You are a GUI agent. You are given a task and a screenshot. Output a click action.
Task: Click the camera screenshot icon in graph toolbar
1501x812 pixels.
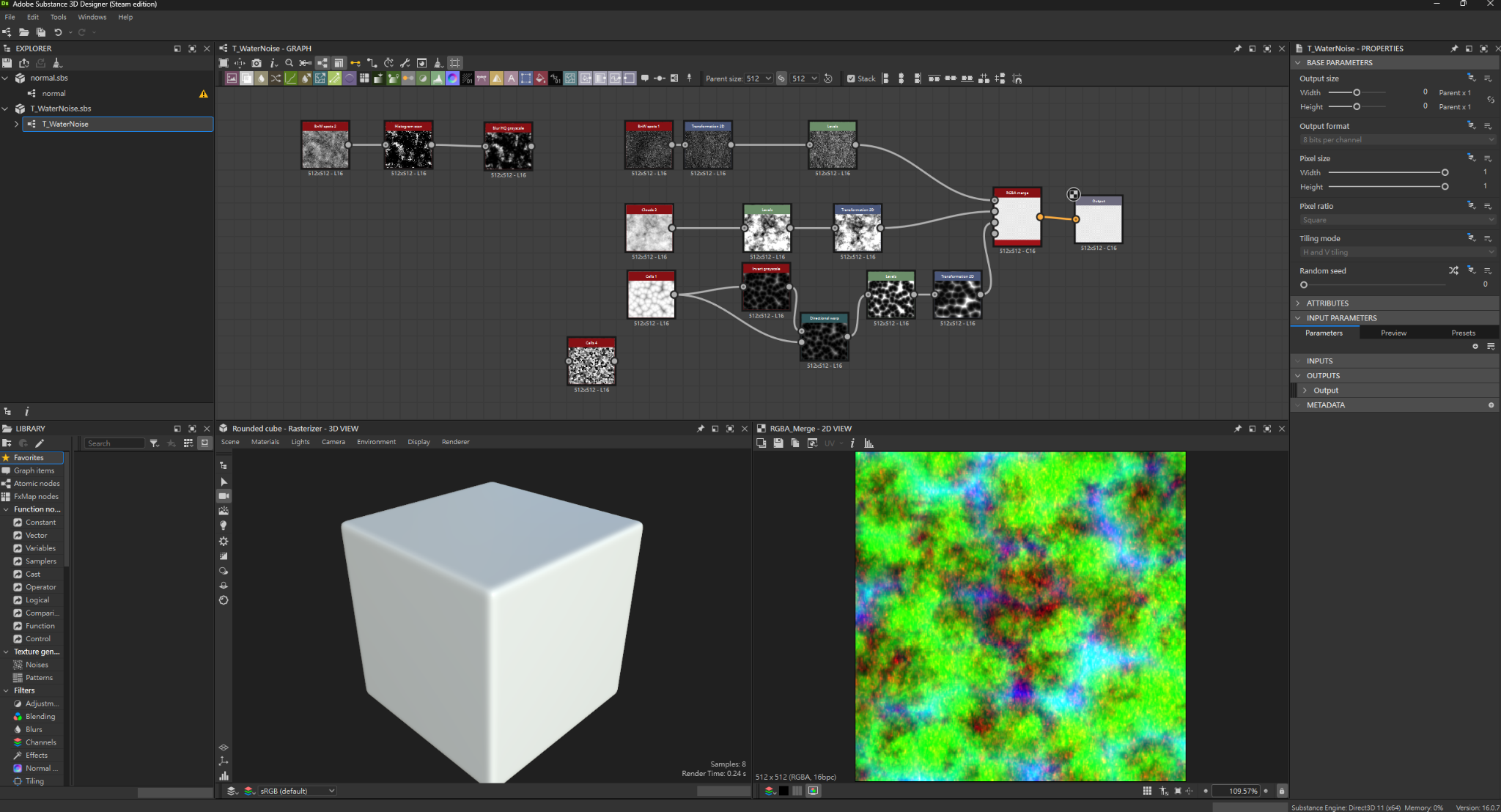(257, 63)
